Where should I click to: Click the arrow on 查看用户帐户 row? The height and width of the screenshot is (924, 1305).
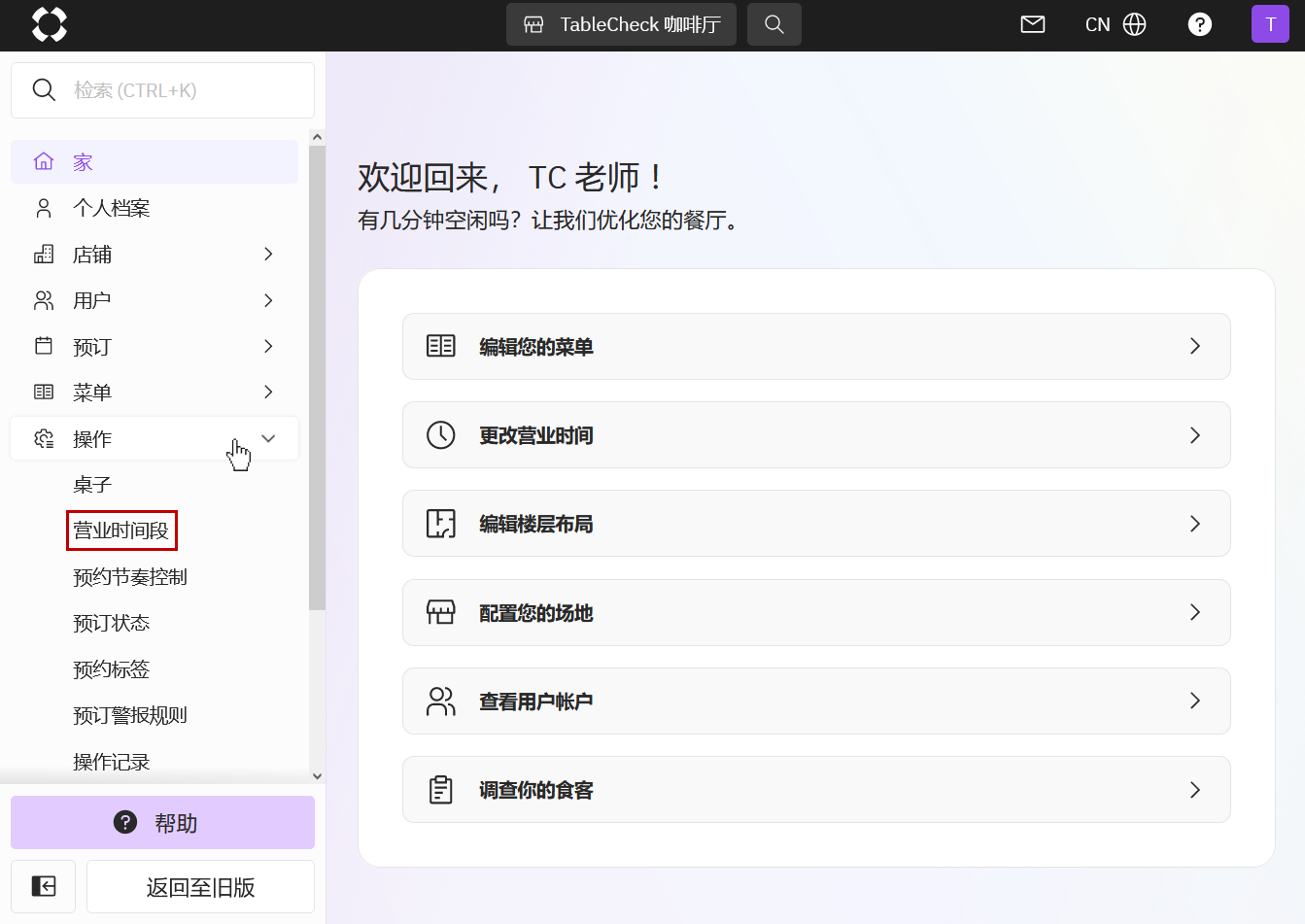1195,701
